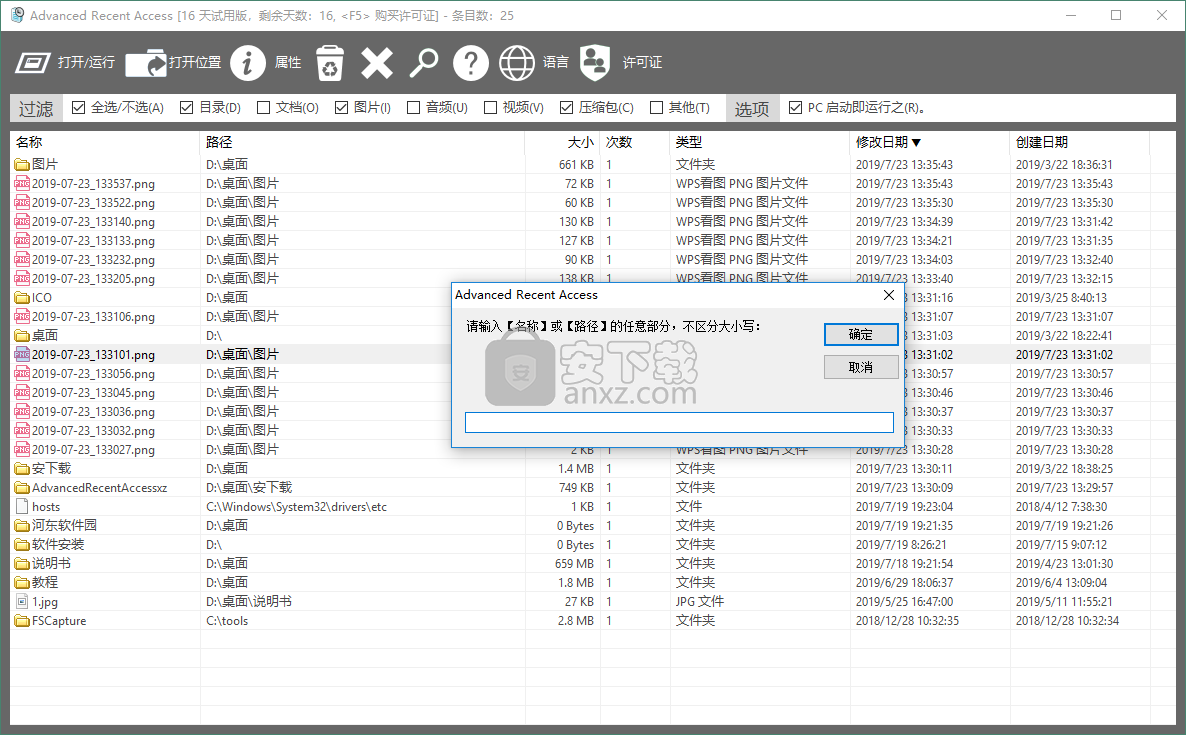Enable the Audio (音频) filter checkbox
Viewport: 1186px width, 735px height.
413,107
